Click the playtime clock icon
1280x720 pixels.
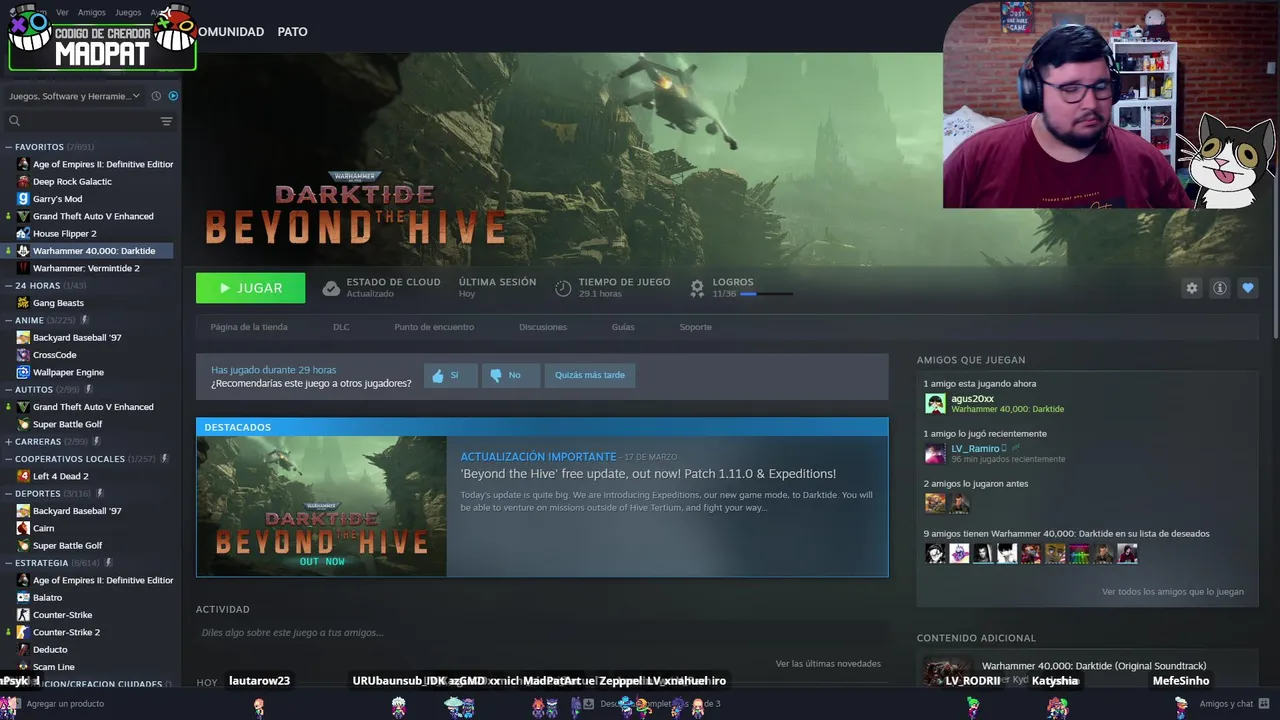point(563,288)
